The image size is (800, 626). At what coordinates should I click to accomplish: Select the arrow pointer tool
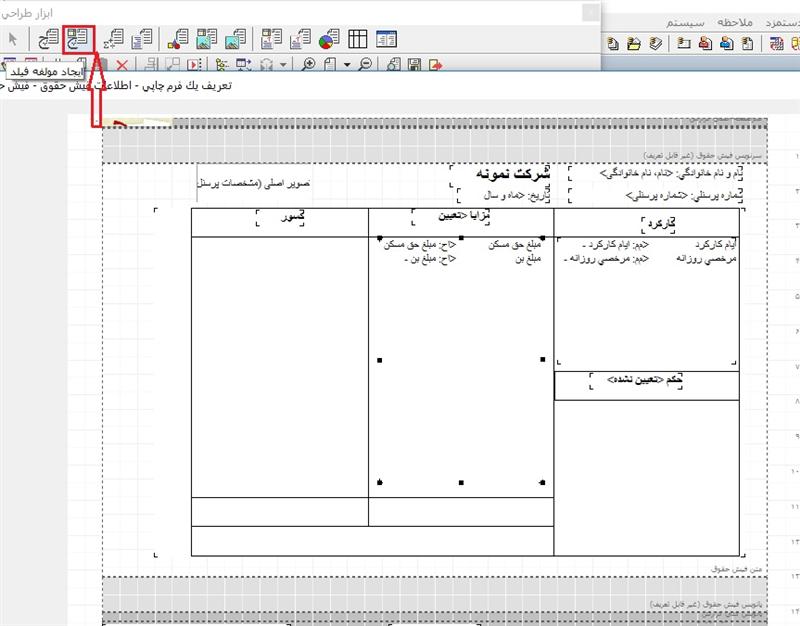pyautogui.click(x=13, y=40)
